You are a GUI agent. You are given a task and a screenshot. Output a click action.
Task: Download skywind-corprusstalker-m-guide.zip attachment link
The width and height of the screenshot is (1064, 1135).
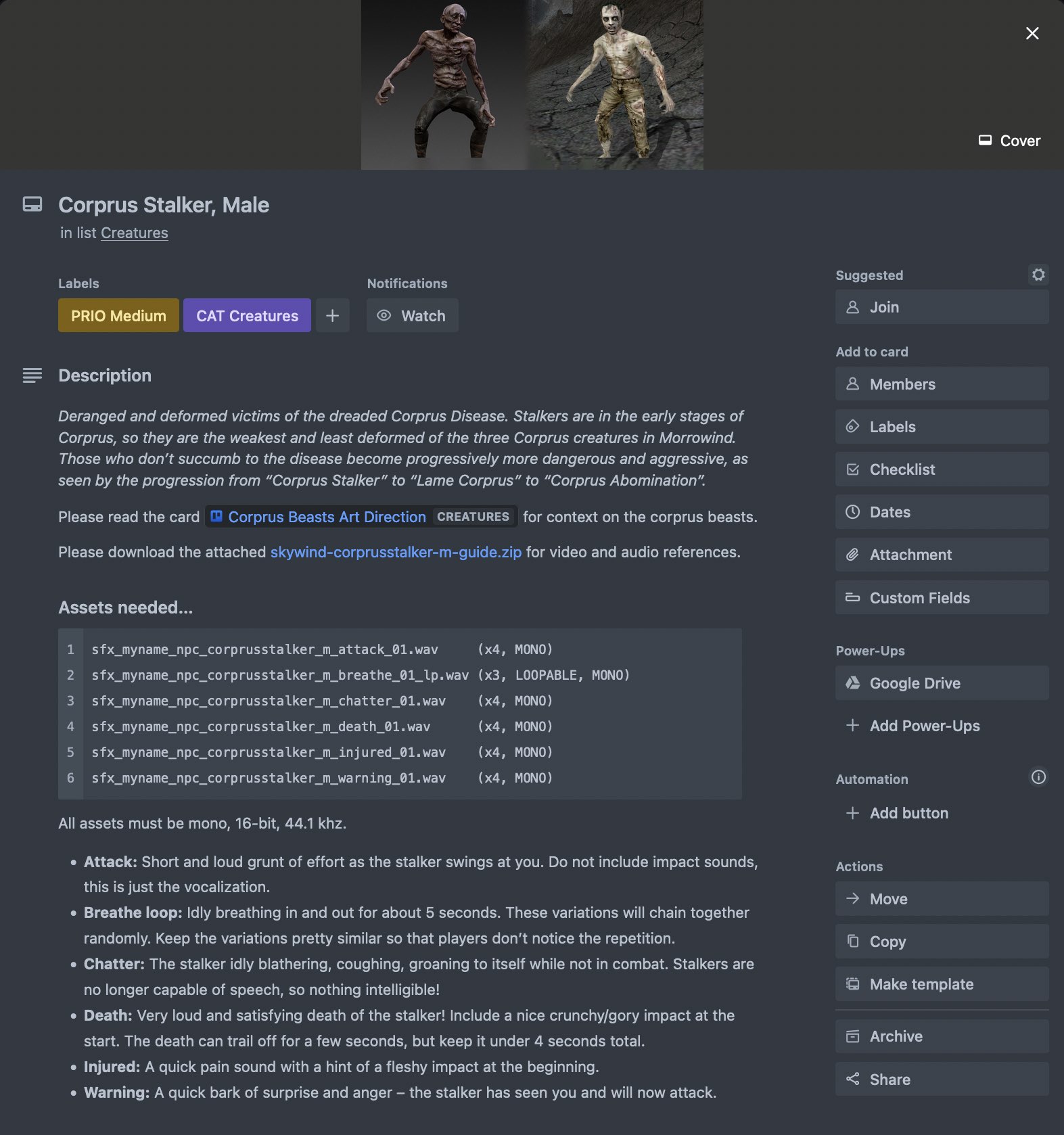(396, 552)
